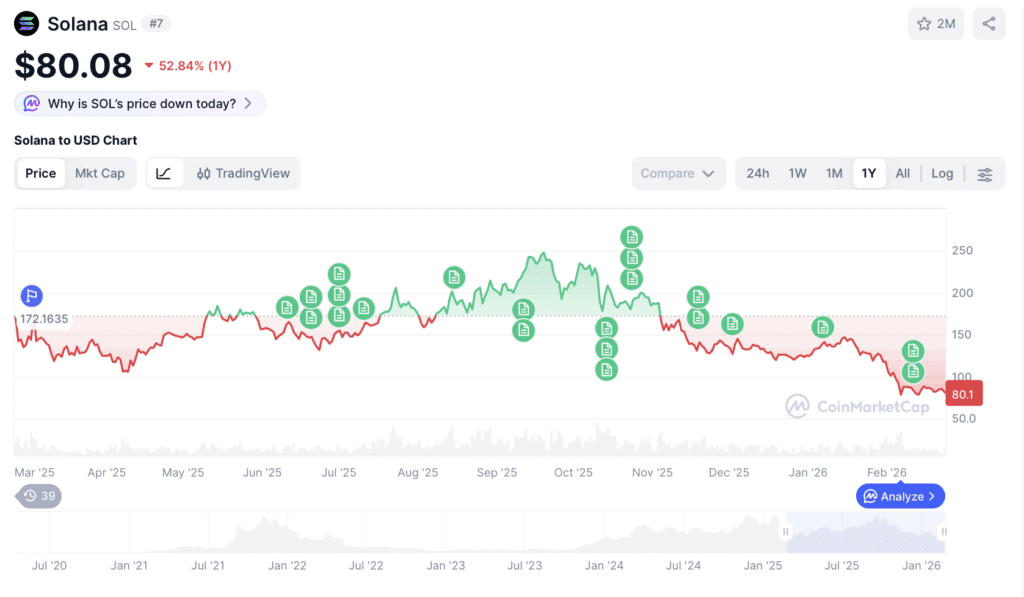Click the highlighted range selector window
Viewport: 1024px width, 597px height.
click(865, 532)
